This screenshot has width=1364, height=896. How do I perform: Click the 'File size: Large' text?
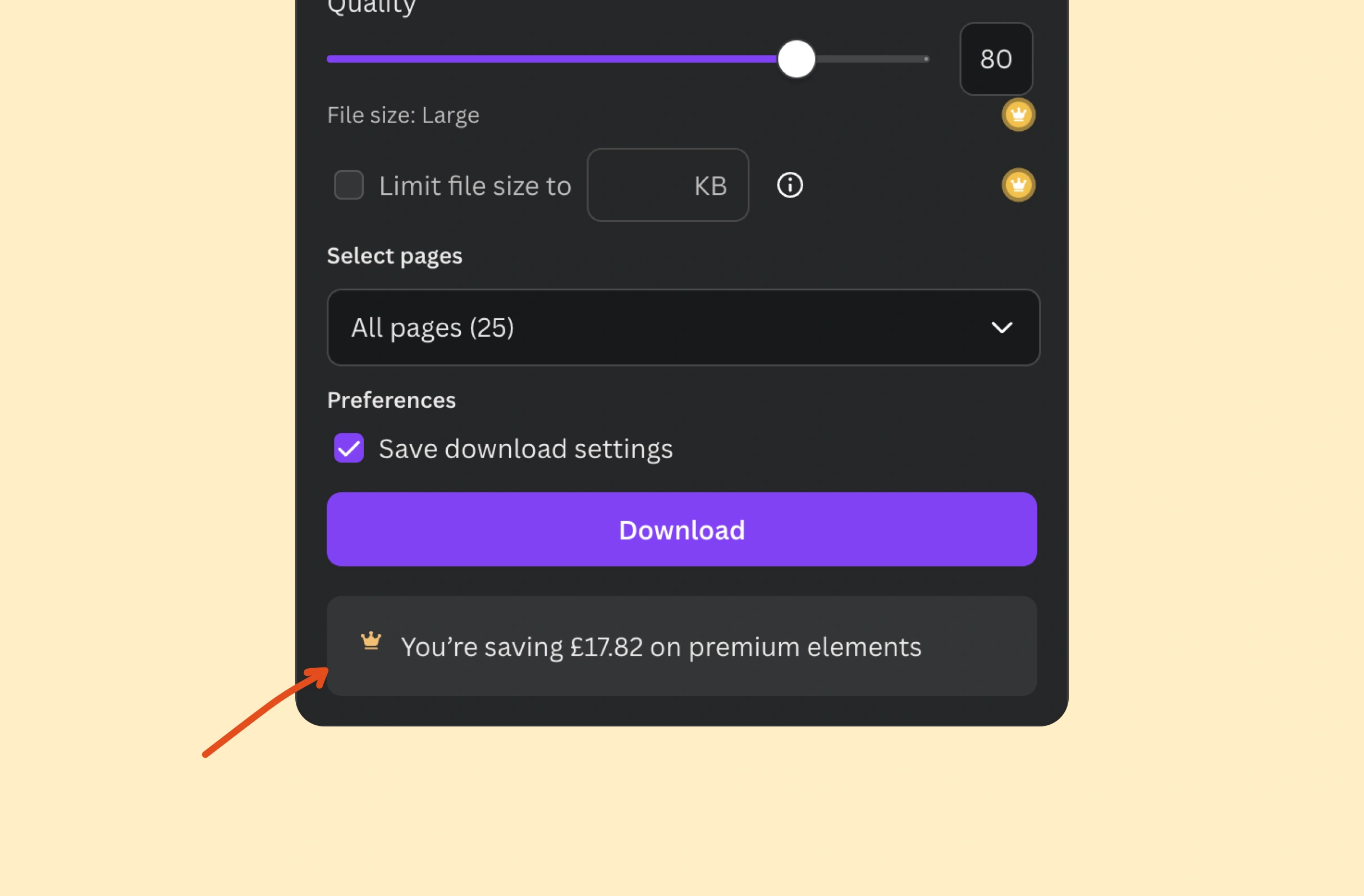coord(403,115)
